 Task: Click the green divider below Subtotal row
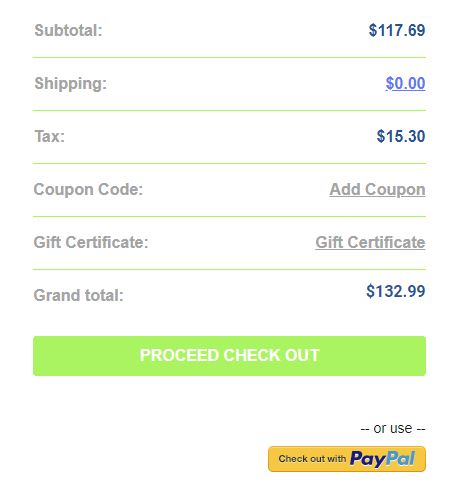point(229,57)
